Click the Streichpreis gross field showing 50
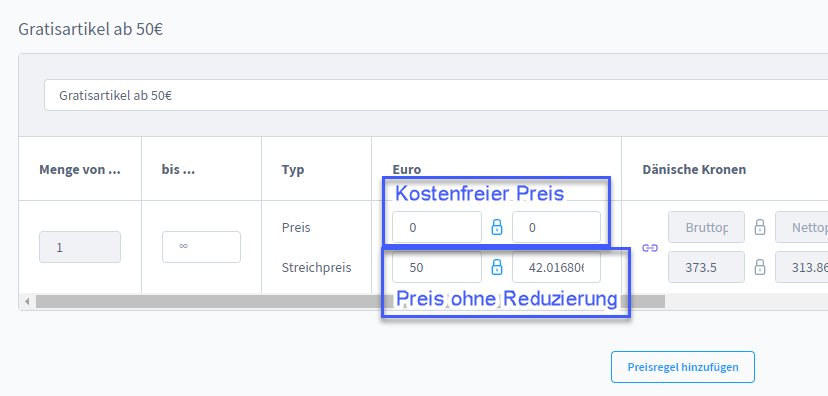Image resolution: width=828 pixels, height=396 pixels. click(437, 267)
